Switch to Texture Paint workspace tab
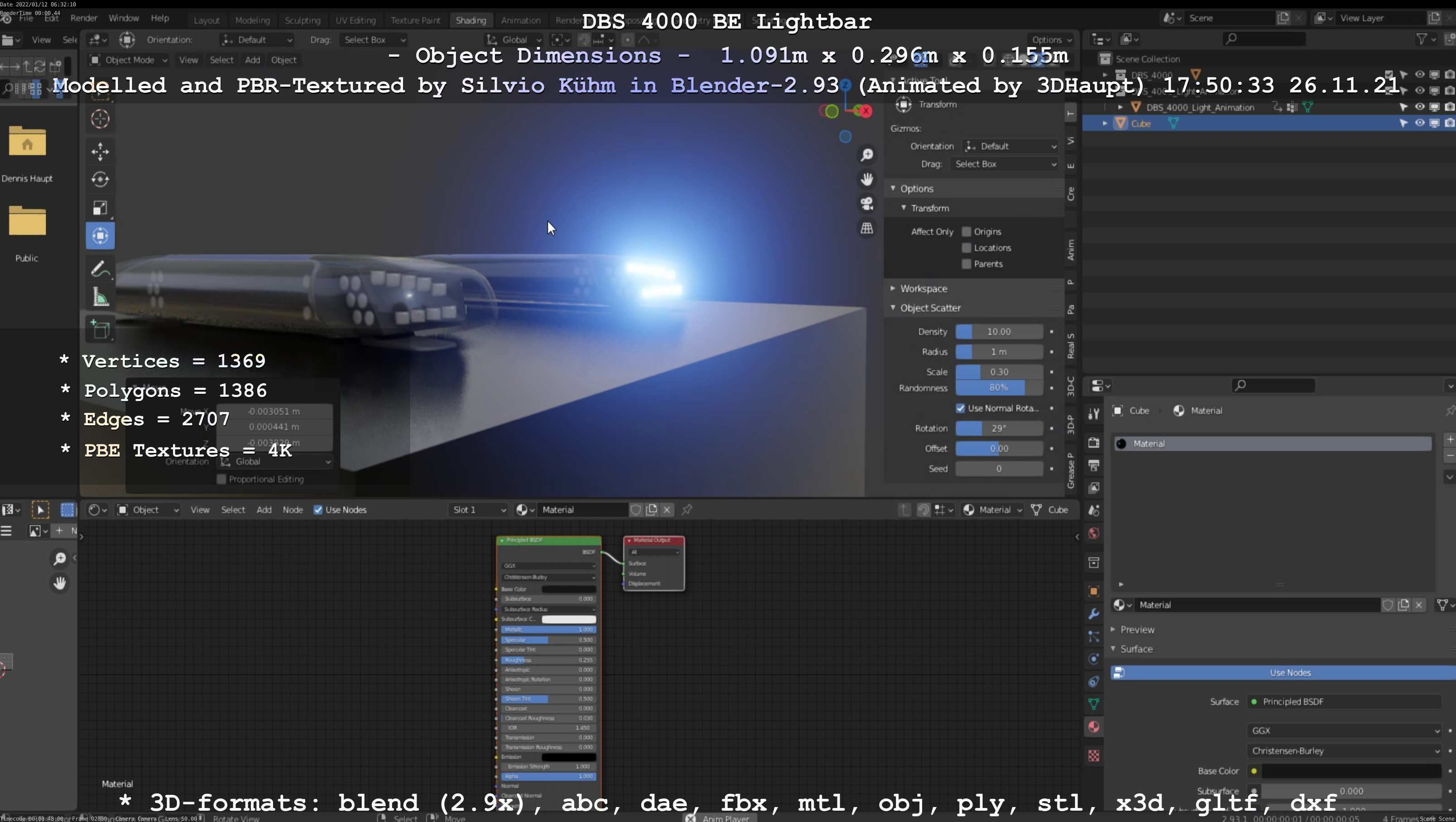 coord(415,20)
